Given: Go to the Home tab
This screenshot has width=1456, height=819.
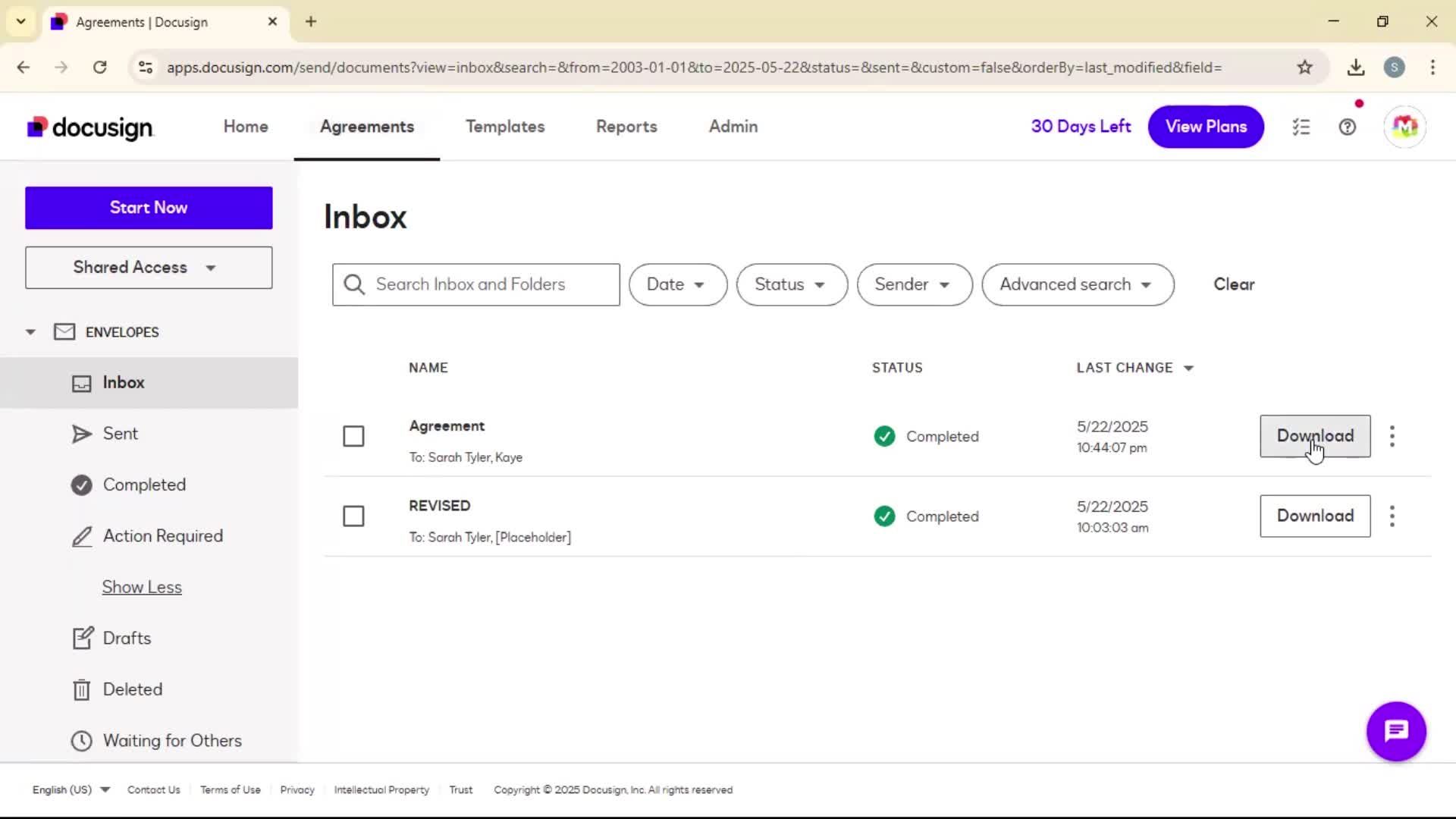Looking at the screenshot, I should pyautogui.click(x=246, y=127).
